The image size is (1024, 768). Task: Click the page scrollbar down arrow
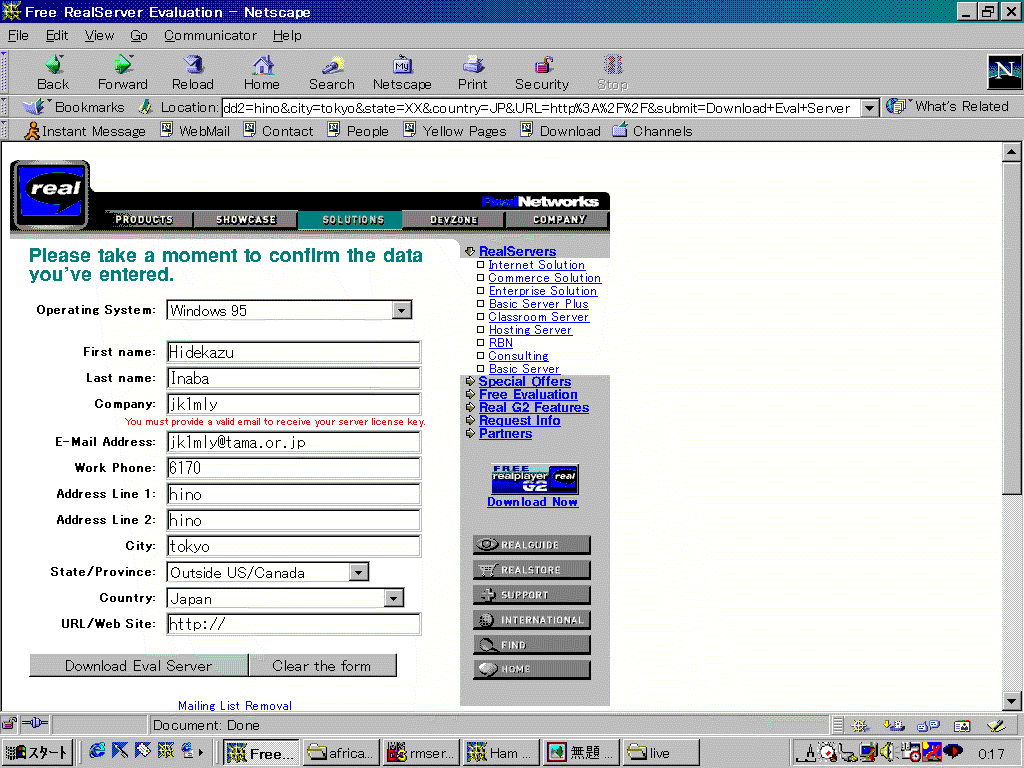click(1011, 701)
